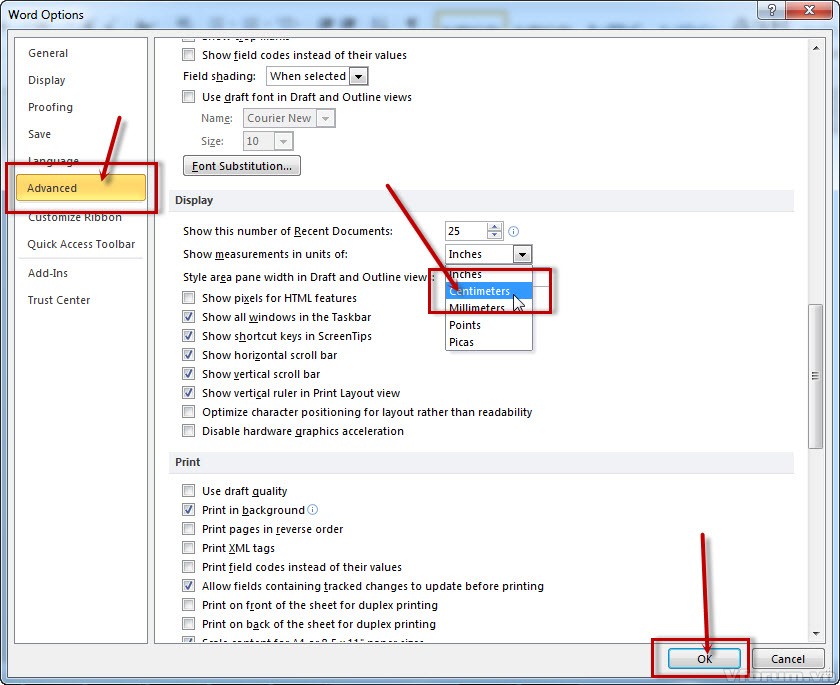This screenshot has width=840, height=685.
Task: Enable Print on front of sheet for duplex
Action: tap(189, 605)
